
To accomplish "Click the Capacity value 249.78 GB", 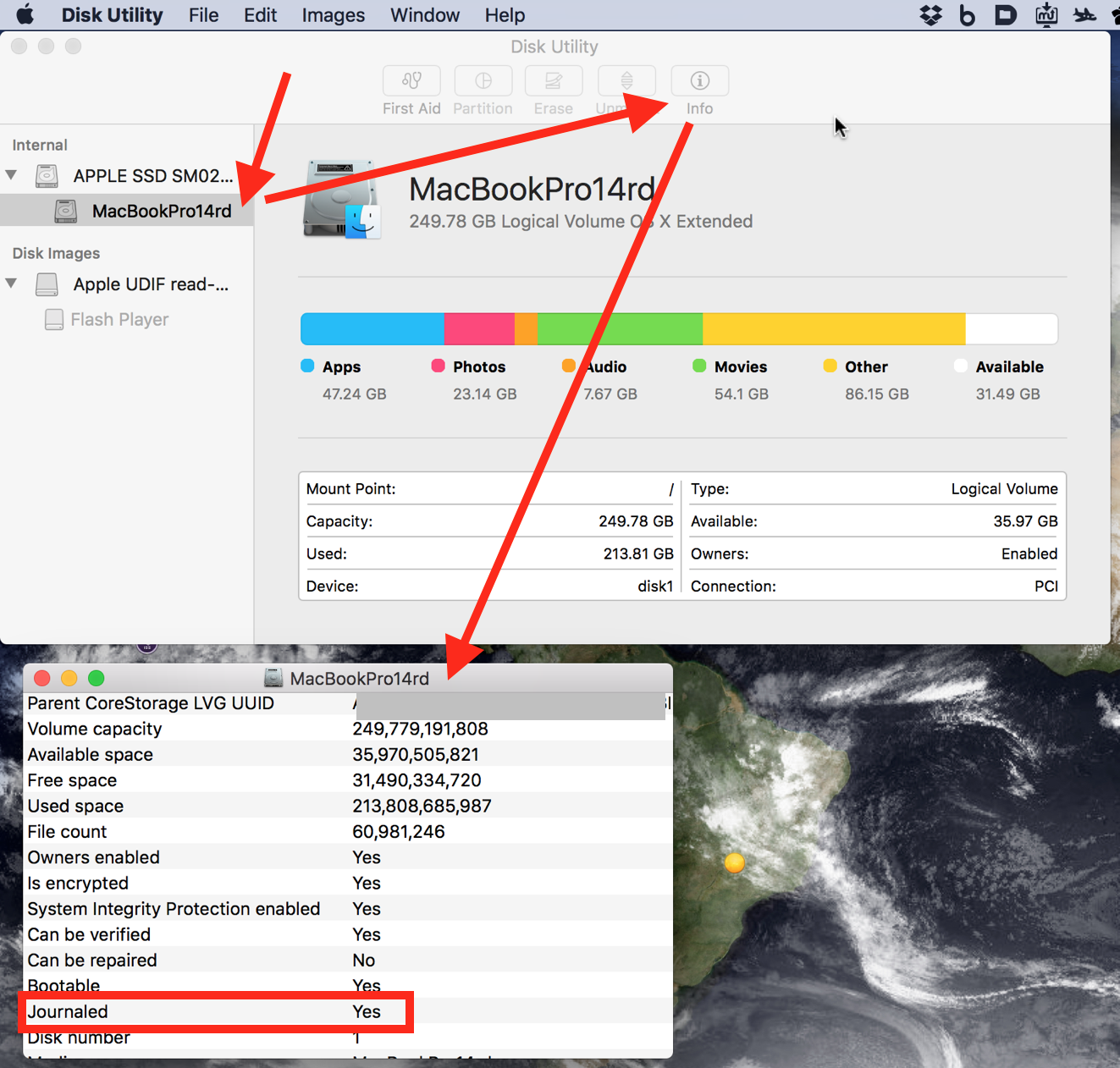I will pos(636,521).
